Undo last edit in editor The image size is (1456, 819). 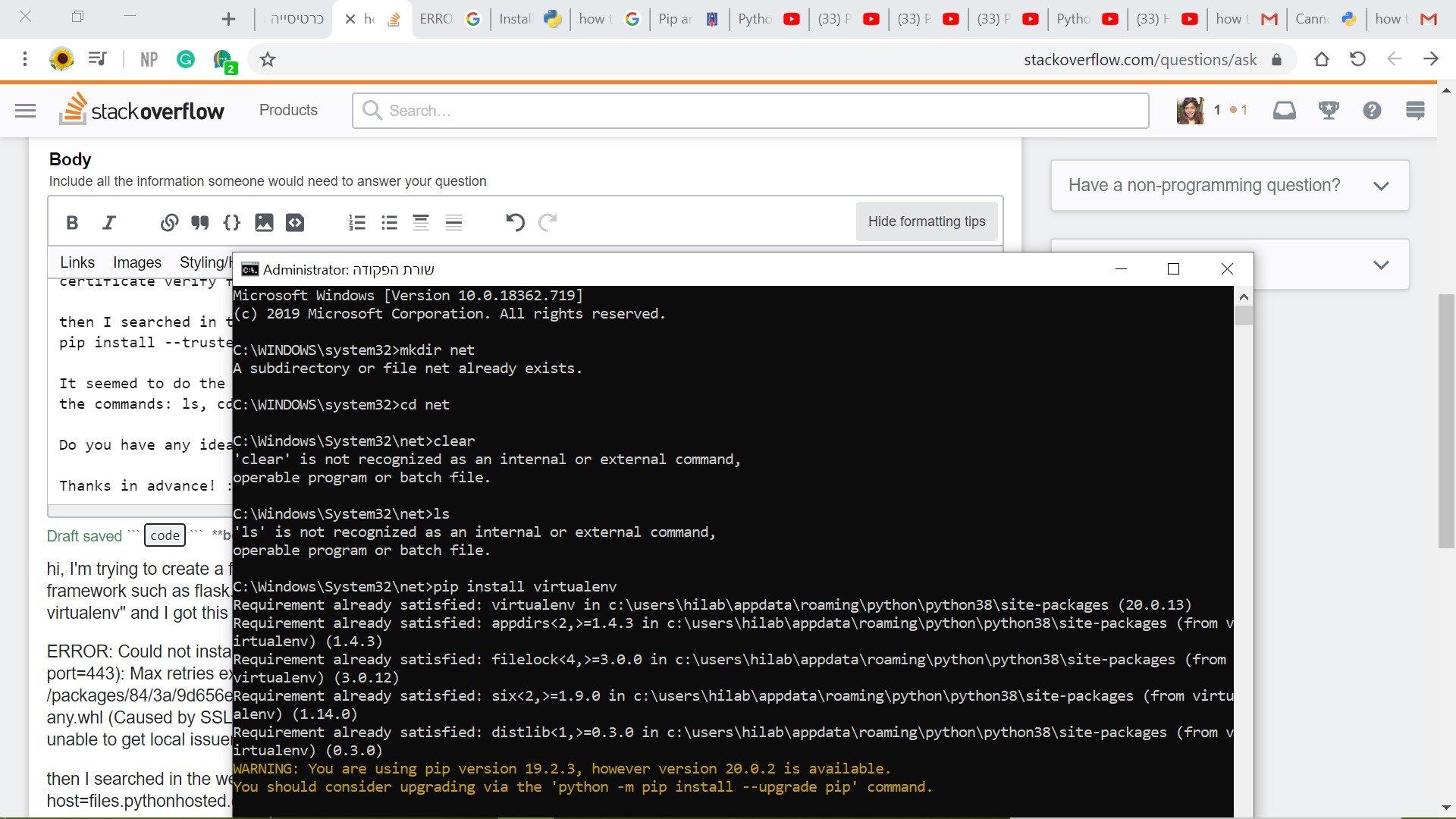point(515,223)
